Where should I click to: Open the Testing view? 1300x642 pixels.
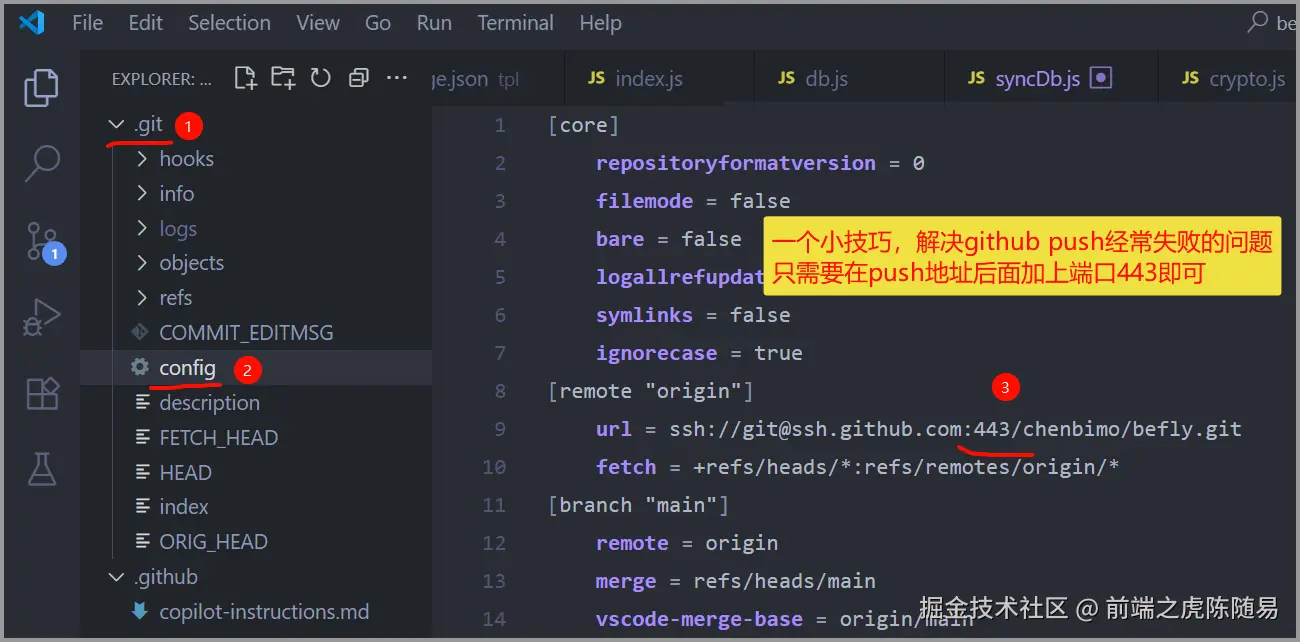(41, 467)
